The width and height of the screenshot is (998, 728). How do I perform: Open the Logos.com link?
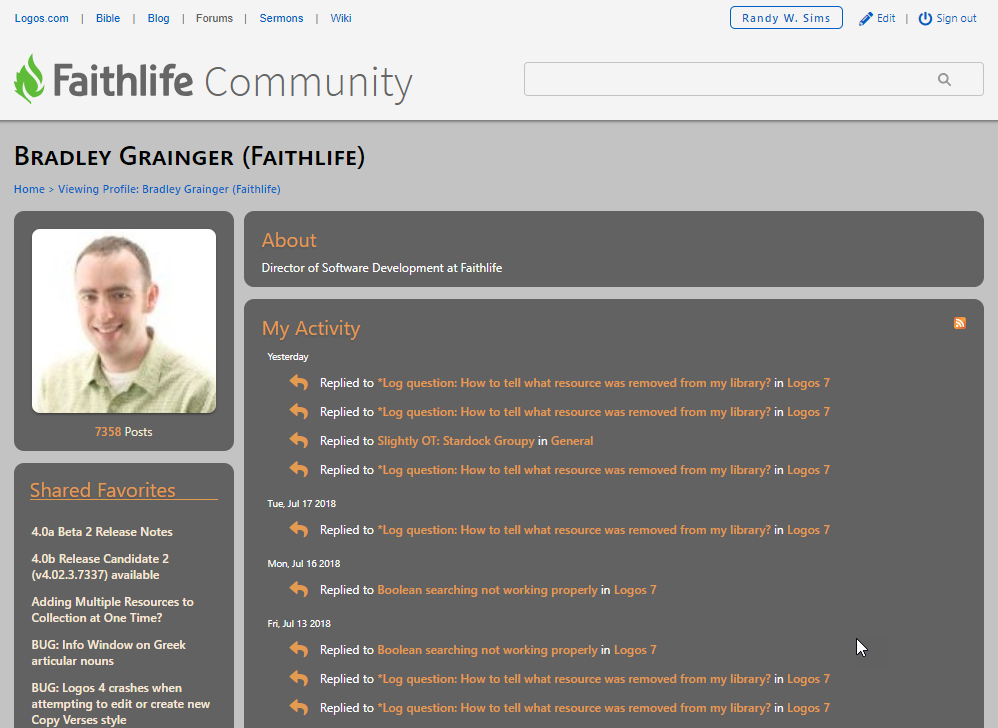41,18
